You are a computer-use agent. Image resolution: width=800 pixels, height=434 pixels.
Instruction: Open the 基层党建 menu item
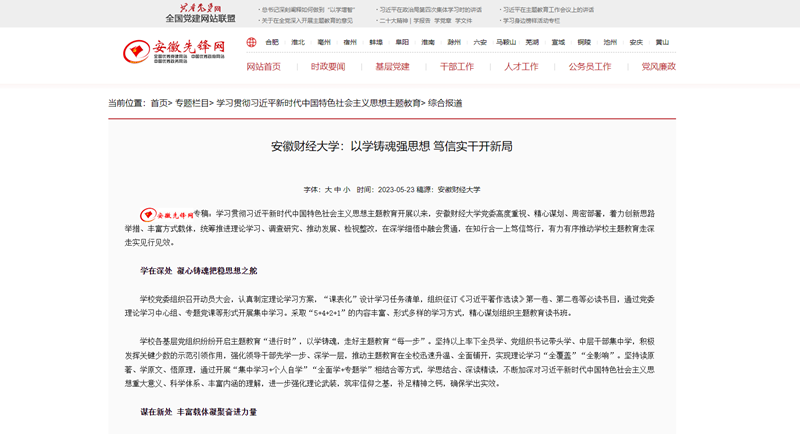(x=392, y=67)
